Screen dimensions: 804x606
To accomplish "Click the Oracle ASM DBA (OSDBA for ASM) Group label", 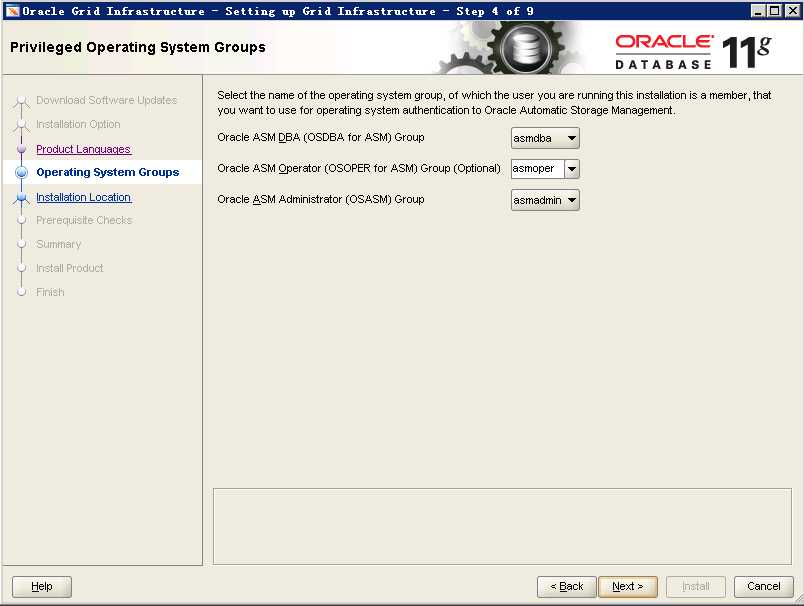I will click(320, 137).
